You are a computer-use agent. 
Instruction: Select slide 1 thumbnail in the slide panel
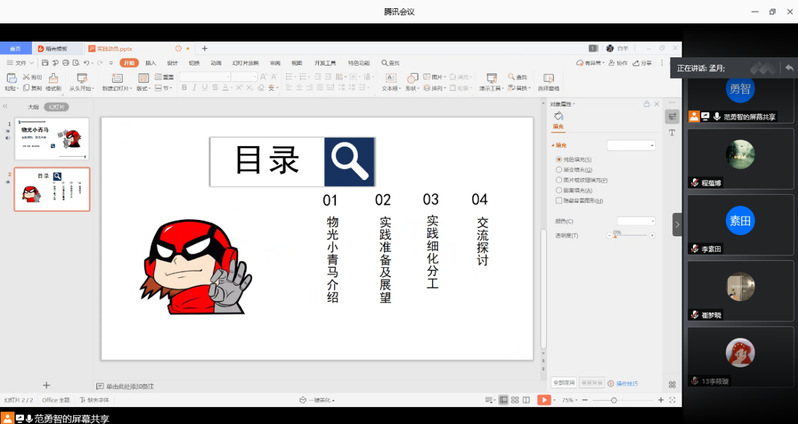click(53, 139)
